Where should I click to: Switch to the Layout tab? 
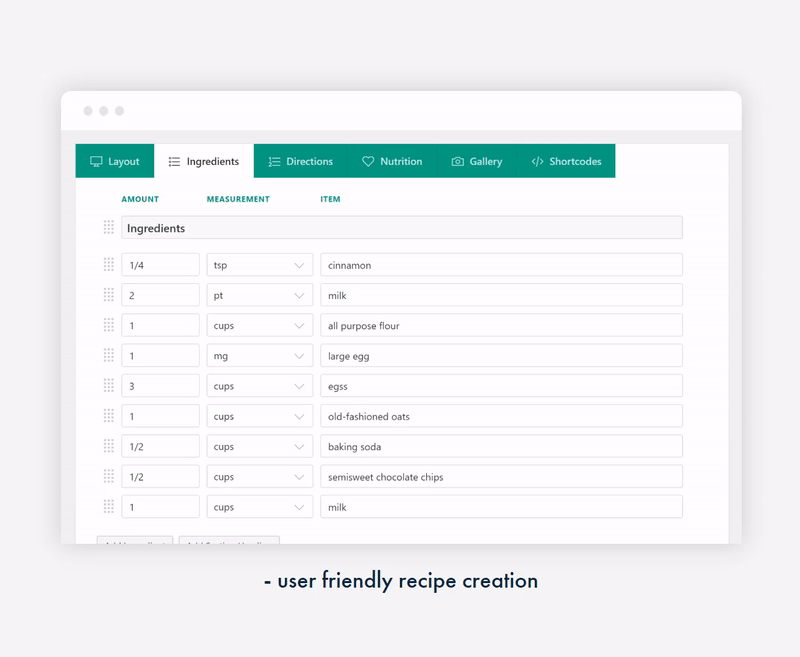tap(114, 161)
